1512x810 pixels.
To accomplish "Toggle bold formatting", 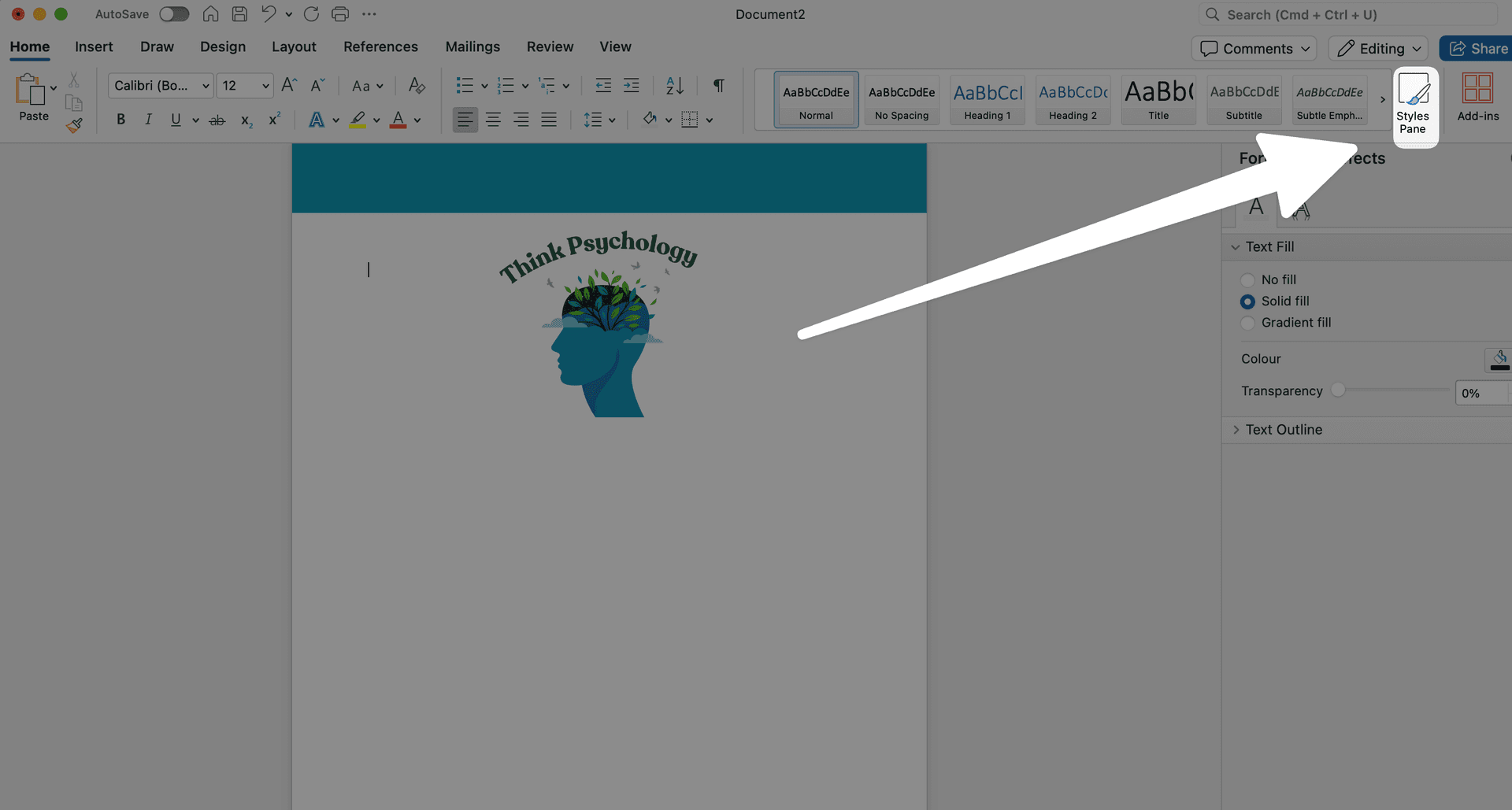I will pos(120,120).
